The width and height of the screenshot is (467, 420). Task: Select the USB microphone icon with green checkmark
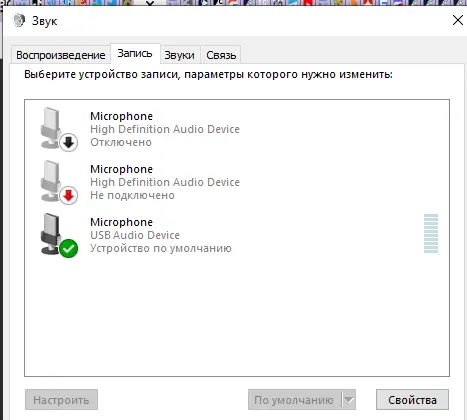point(59,235)
